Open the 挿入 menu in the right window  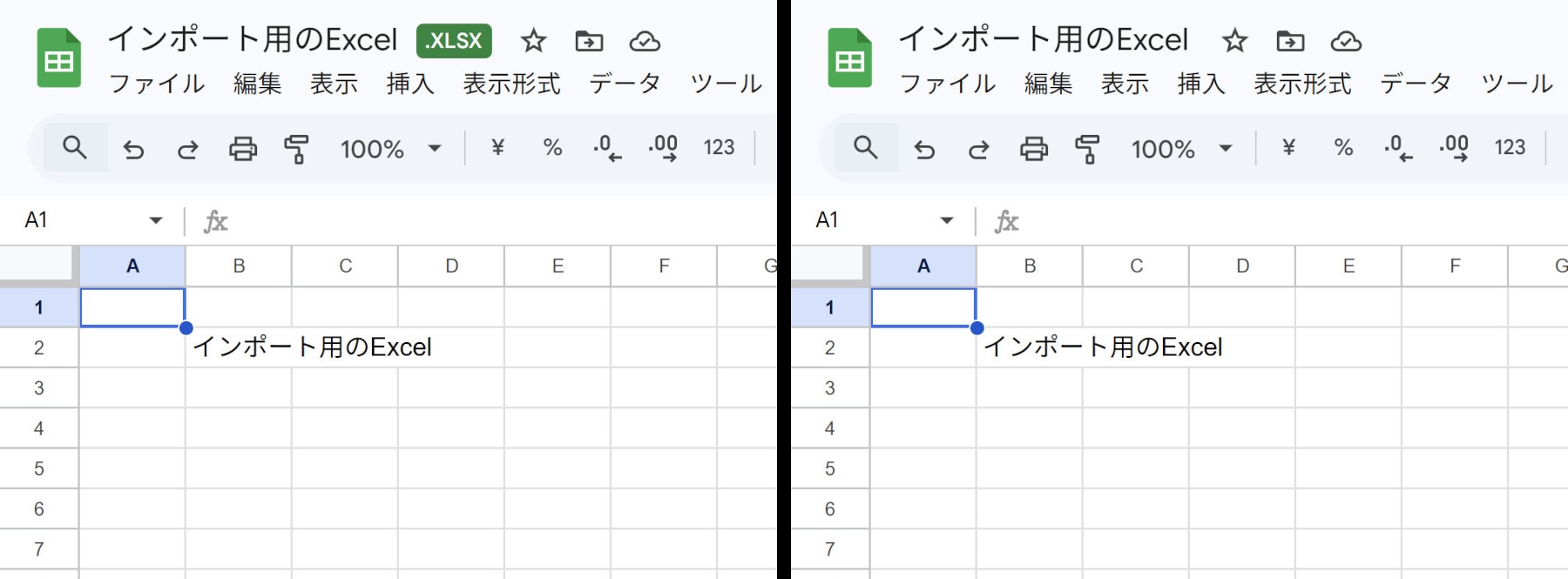coord(1201,84)
